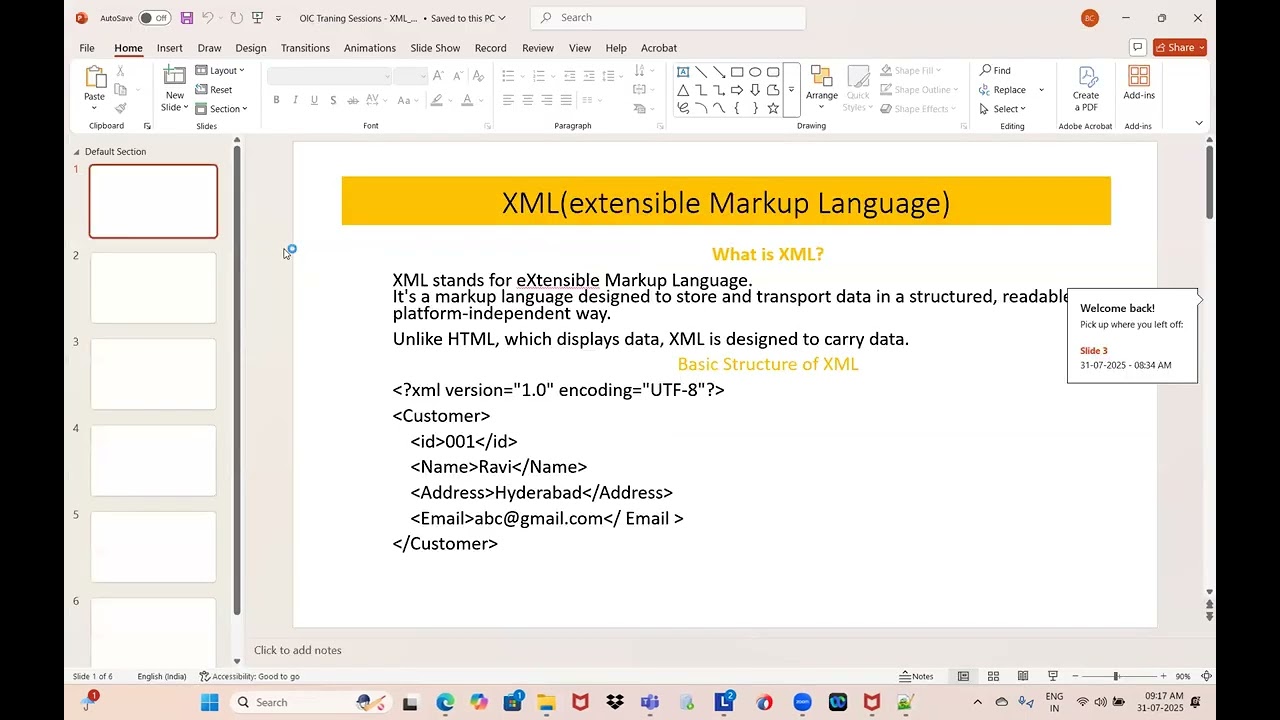This screenshot has width=1280, height=720.
Task: Click the Increase List Level icon
Action: point(590,76)
